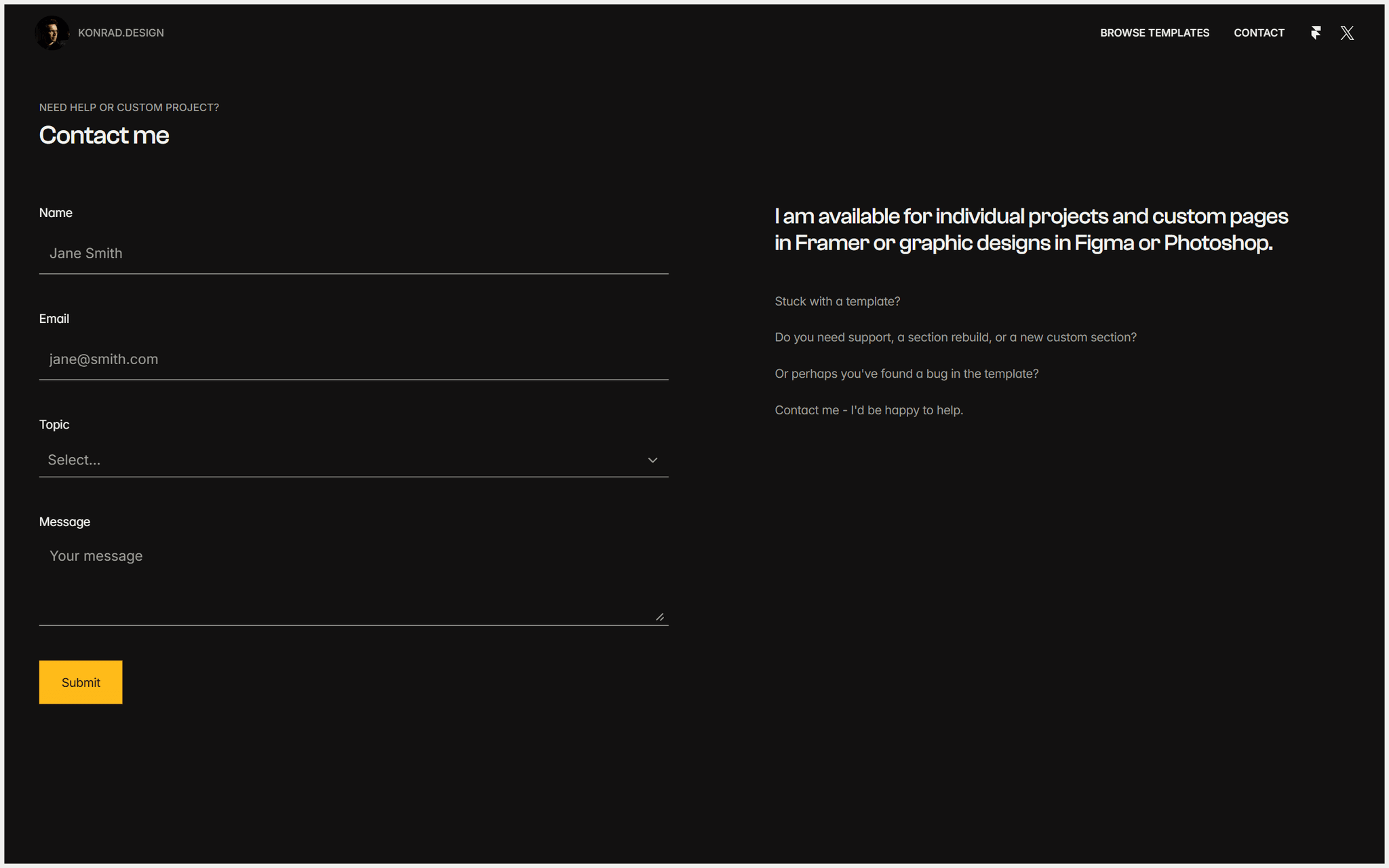
Task: Open the X (Twitter) icon link
Action: click(1347, 33)
